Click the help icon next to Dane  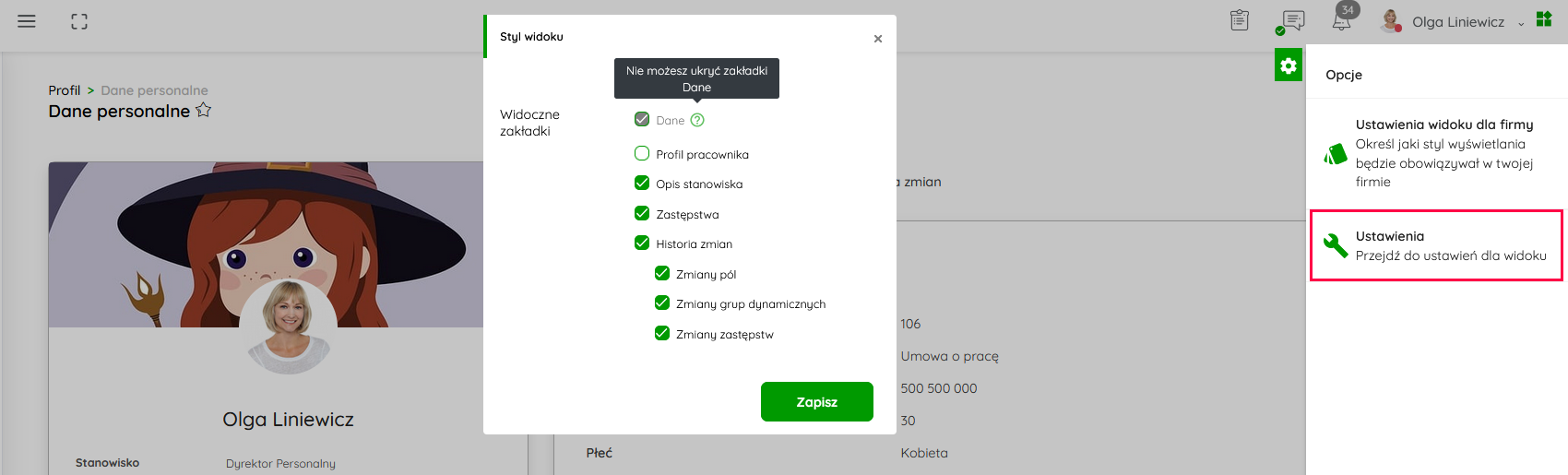point(697,120)
